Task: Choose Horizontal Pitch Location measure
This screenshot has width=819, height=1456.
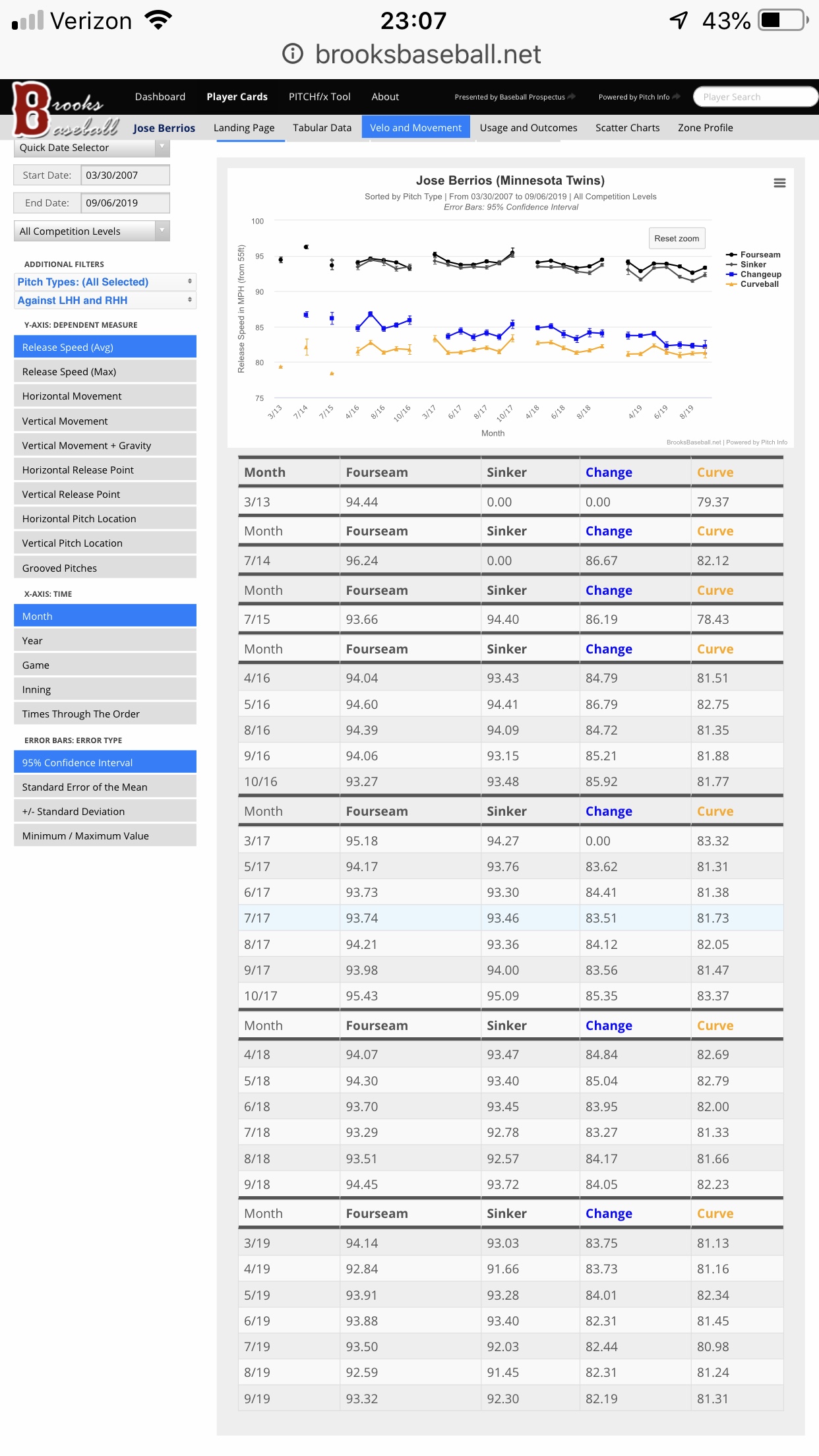Action: [105, 518]
